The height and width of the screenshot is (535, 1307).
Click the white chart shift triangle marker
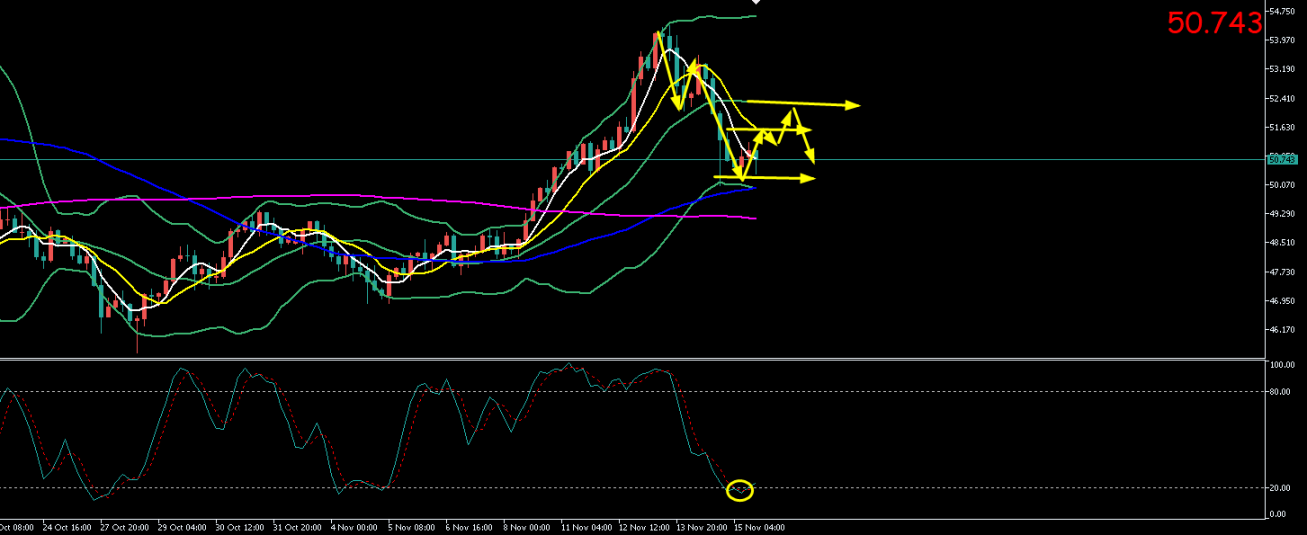(755, 4)
